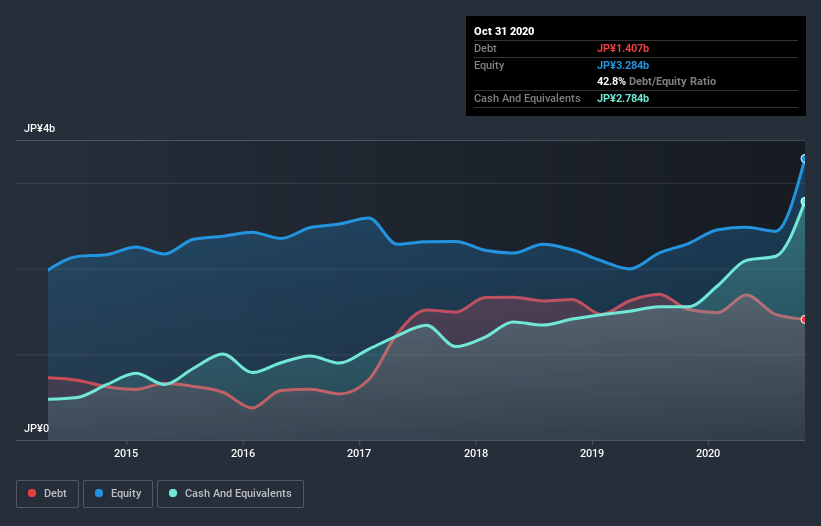Click the 2020 x-axis label

708,453
